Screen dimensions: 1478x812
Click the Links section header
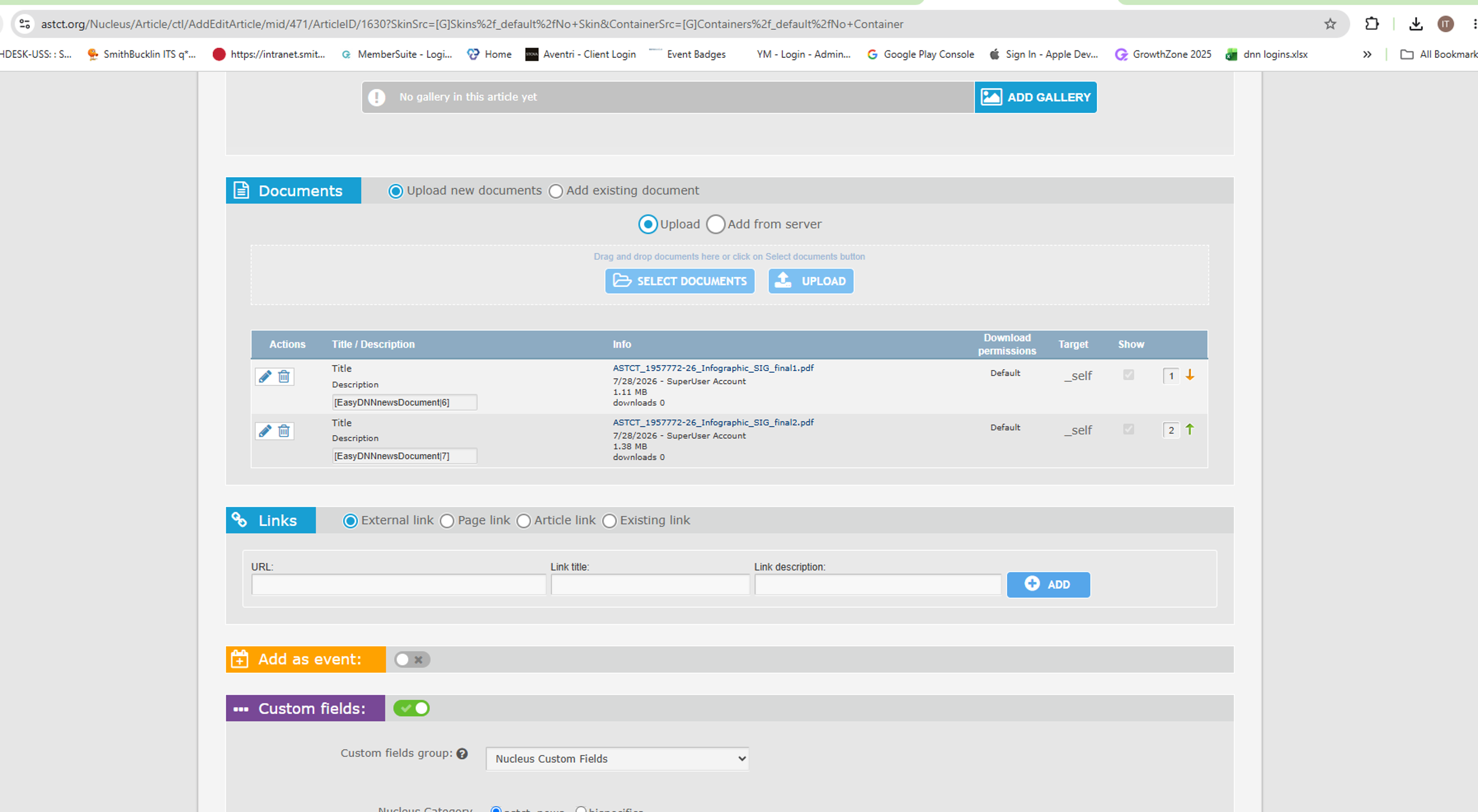click(x=270, y=521)
